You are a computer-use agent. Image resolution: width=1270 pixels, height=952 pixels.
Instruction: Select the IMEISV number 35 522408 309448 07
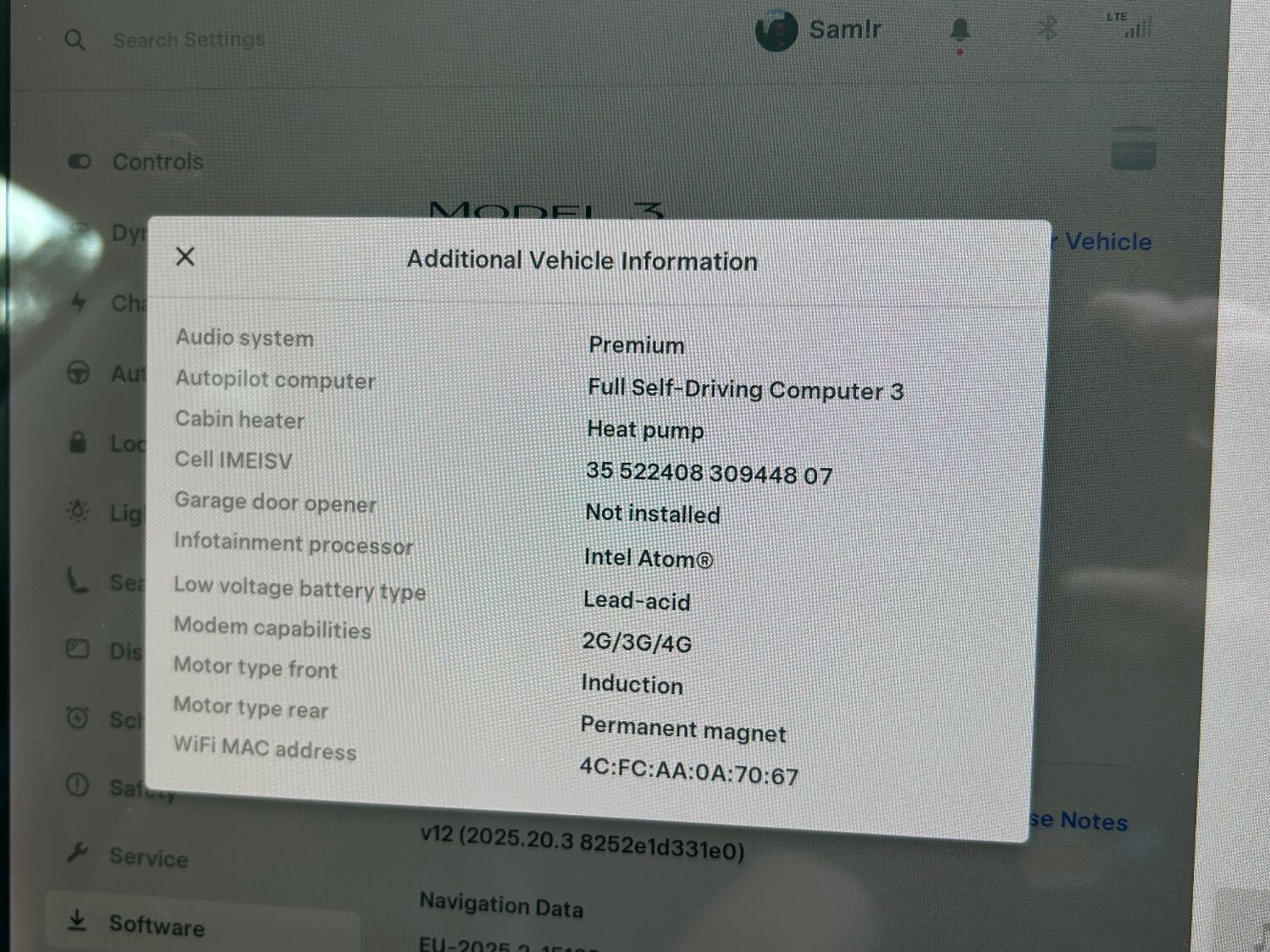tap(710, 472)
